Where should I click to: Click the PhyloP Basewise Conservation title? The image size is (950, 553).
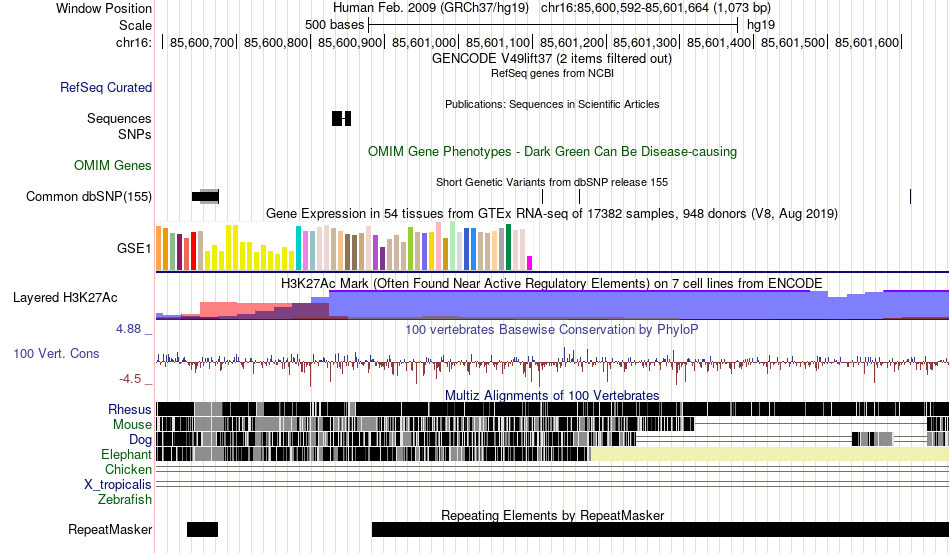(552, 329)
